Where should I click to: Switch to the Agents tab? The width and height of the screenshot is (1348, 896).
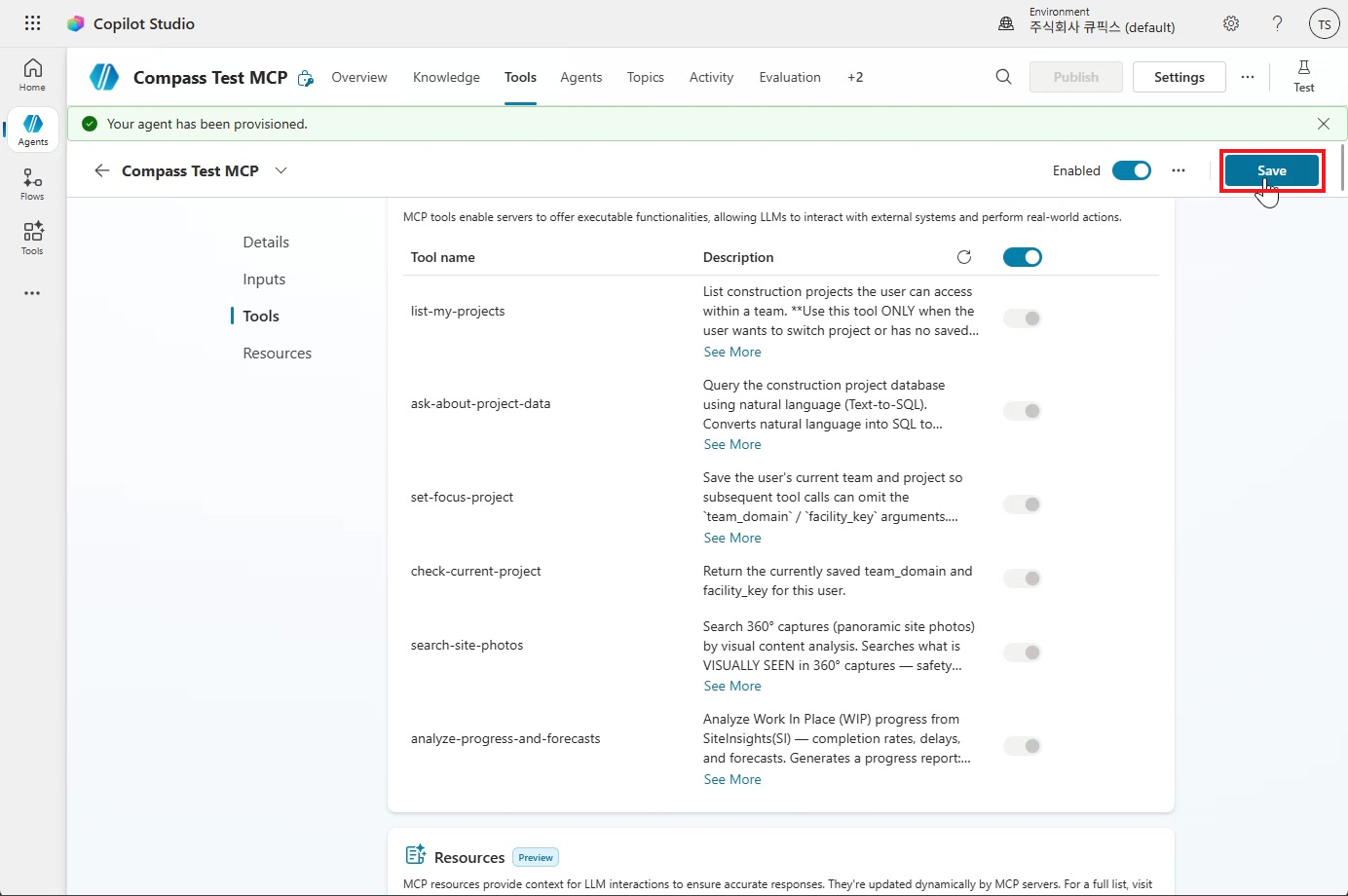pyautogui.click(x=581, y=77)
